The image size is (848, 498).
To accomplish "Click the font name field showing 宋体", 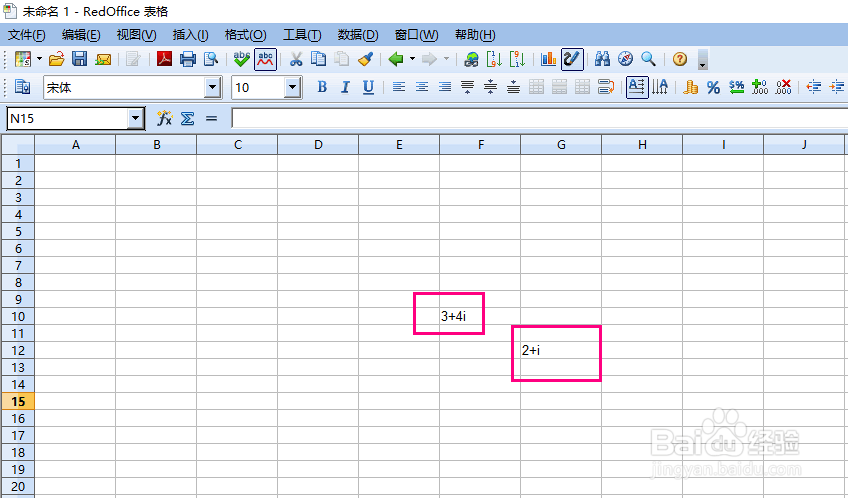I will (124, 87).
